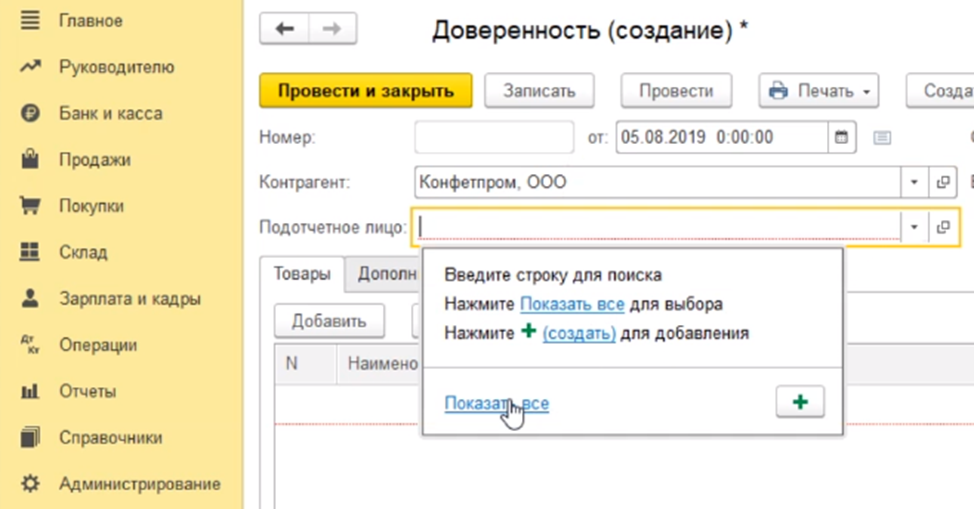The width and height of the screenshot is (974, 509).
Task: Open the Печать dropdown menu
Action: (x=818, y=91)
